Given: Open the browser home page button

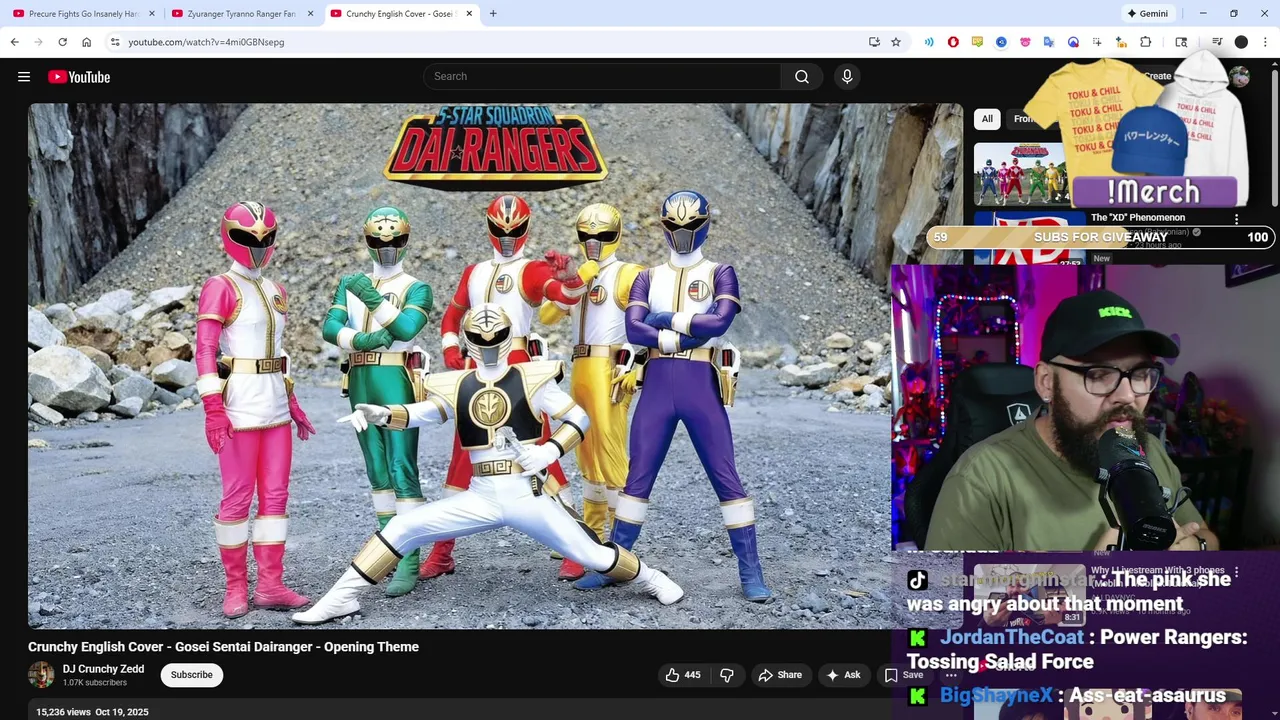Looking at the screenshot, I should pyautogui.click(x=86, y=42).
